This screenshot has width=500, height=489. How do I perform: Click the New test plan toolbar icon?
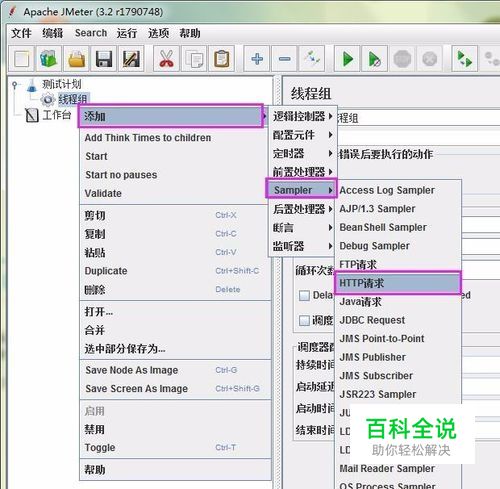pyautogui.click(x=22, y=59)
